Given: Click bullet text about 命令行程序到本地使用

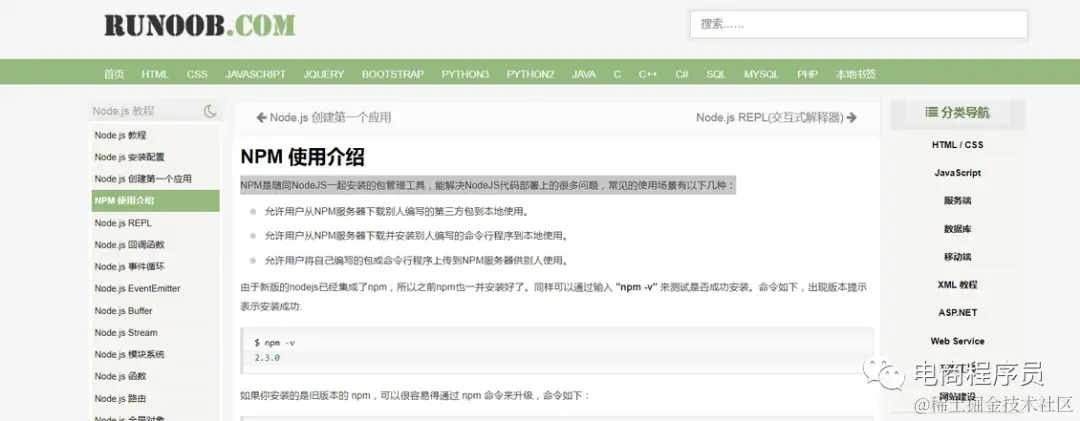Looking at the screenshot, I should tap(417, 236).
